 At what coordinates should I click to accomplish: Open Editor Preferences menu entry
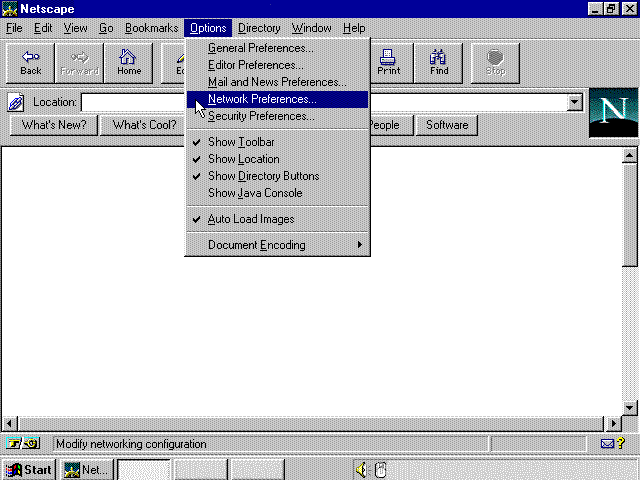pos(278,65)
